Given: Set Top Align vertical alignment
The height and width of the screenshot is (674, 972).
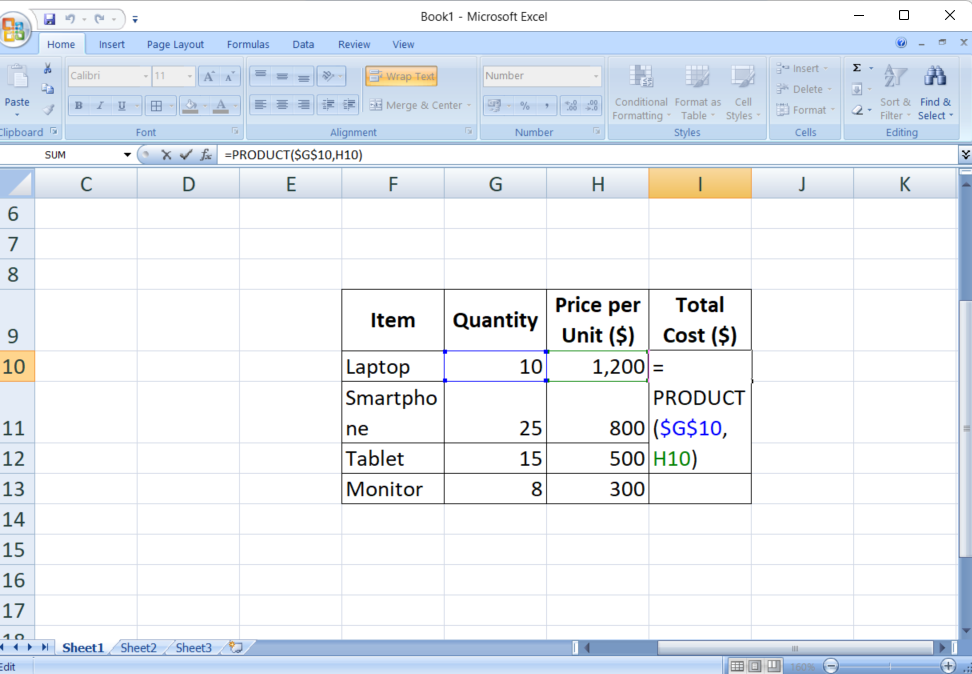Looking at the screenshot, I should [260, 76].
